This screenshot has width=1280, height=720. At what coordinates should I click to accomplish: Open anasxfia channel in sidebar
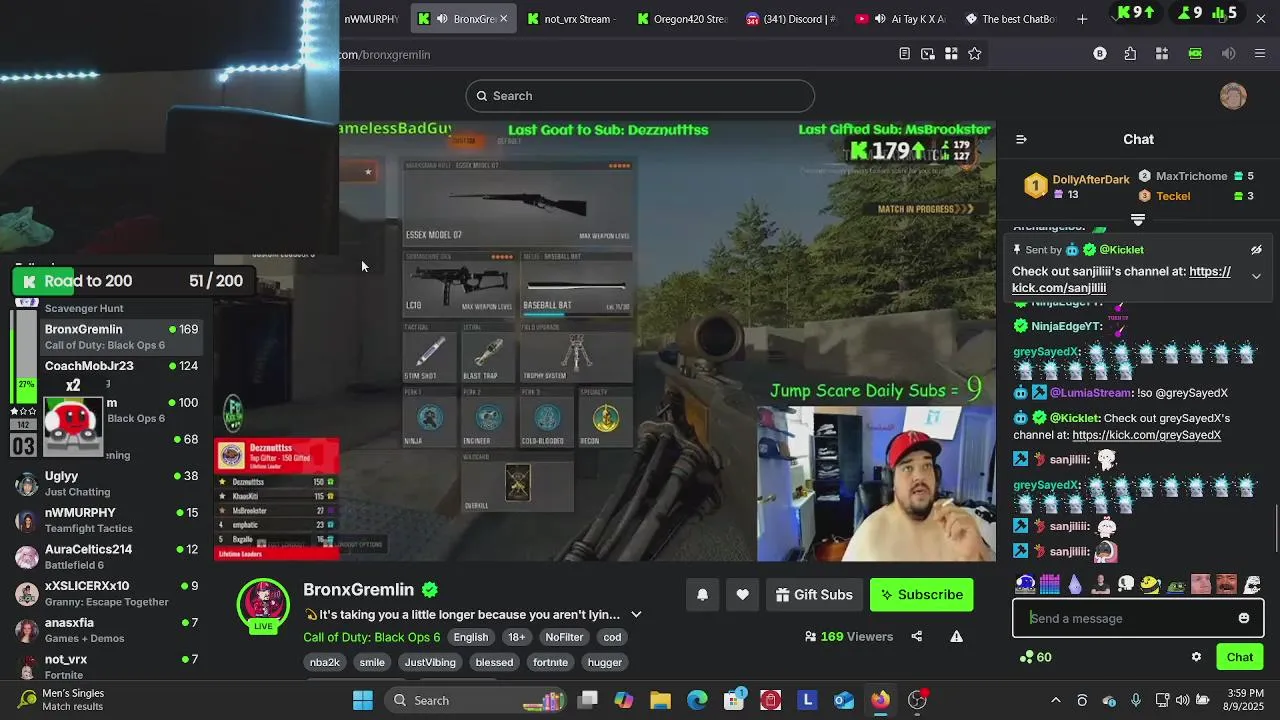(x=108, y=630)
